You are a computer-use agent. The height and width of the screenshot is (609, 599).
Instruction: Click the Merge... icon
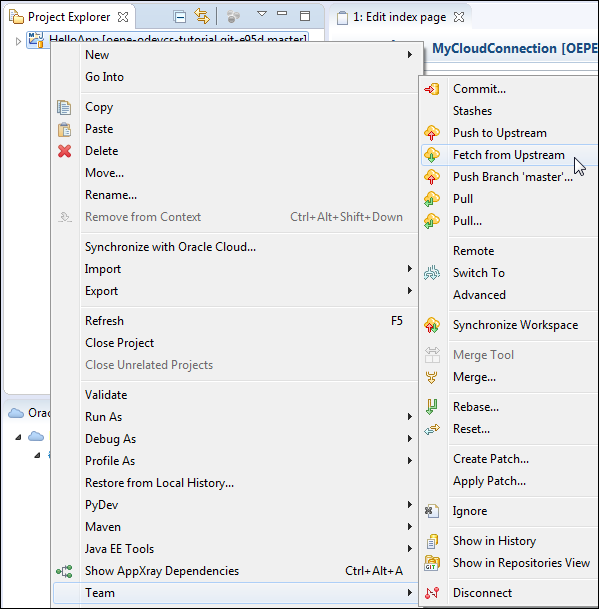432,377
